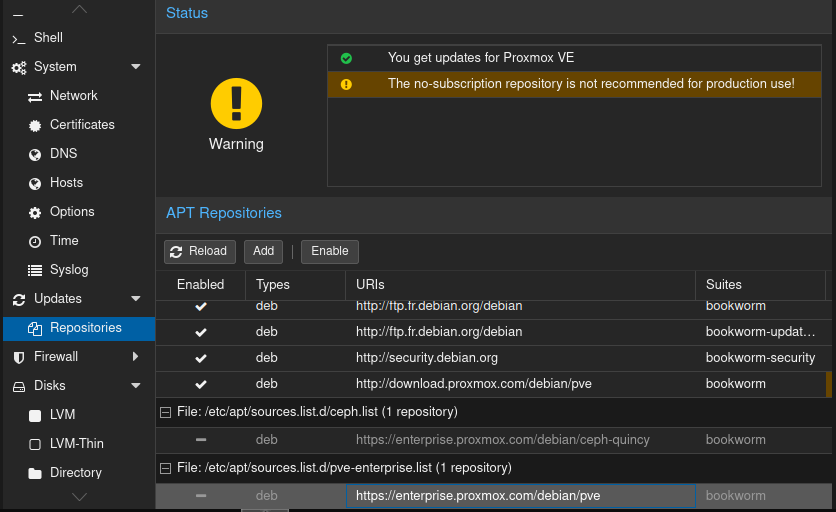Click the green check status icon
Viewport: 836px width, 512px height.
pos(346,58)
